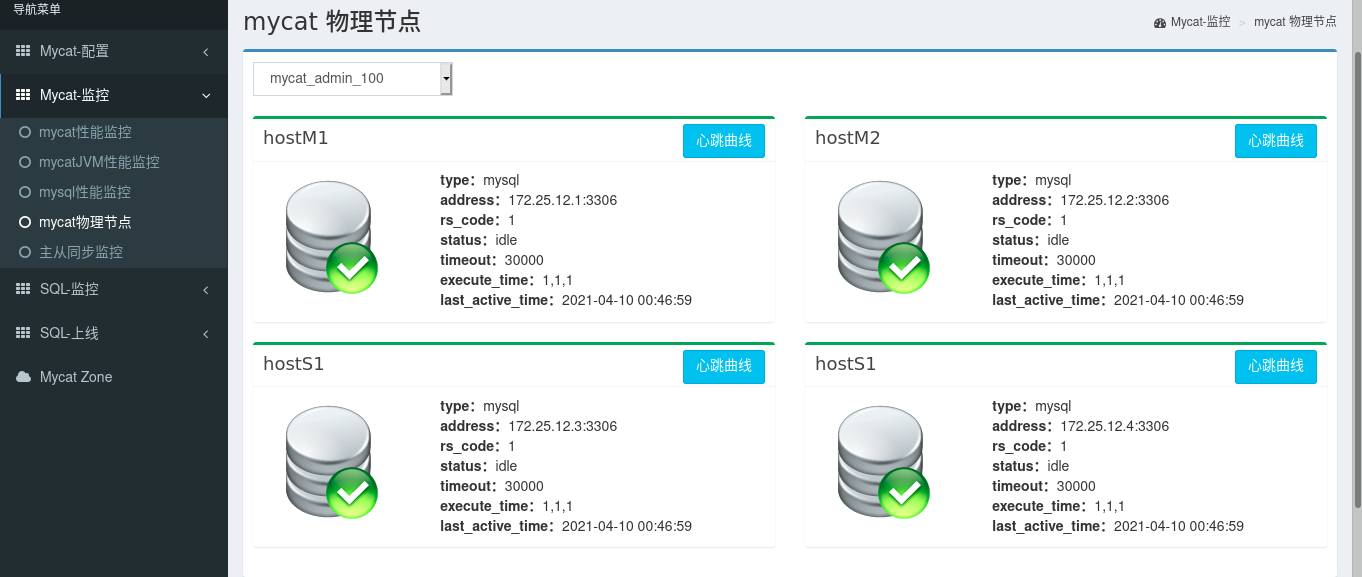Click address 172.25.12.4:3306
1362x577 pixels.
coord(1115,426)
